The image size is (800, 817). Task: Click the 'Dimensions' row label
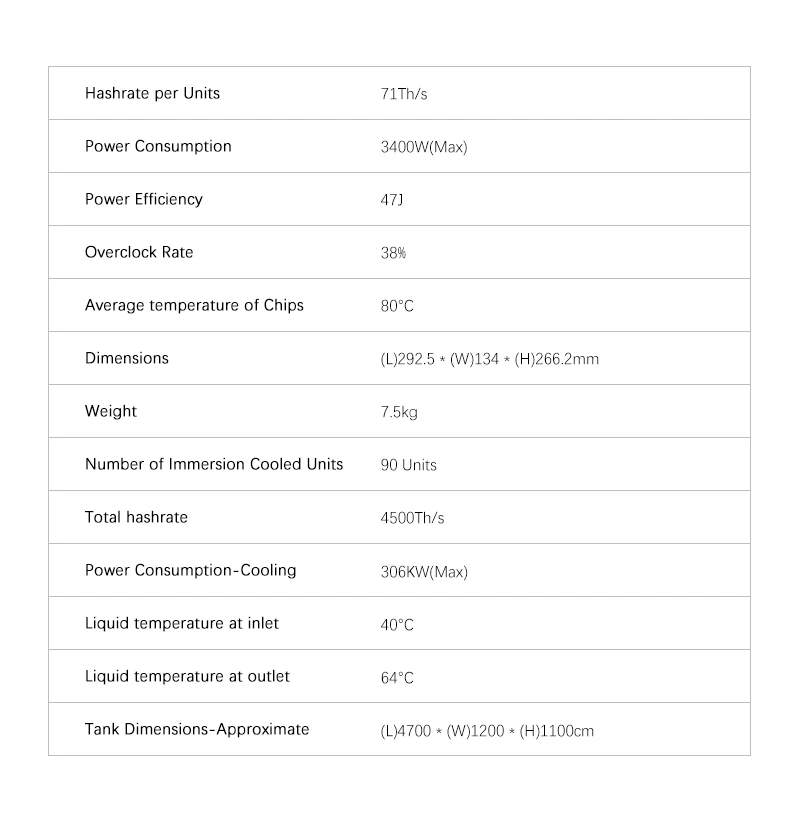coord(127,358)
